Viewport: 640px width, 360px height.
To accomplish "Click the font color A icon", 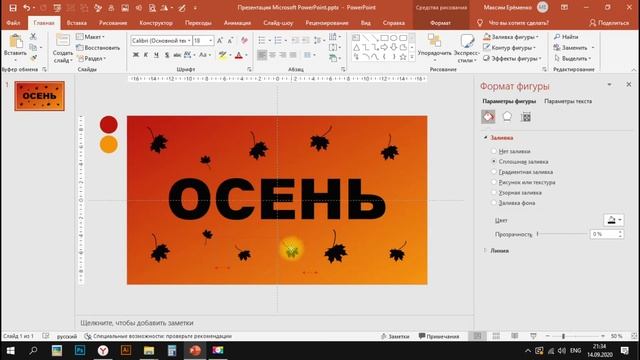I will click(x=239, y=55).
